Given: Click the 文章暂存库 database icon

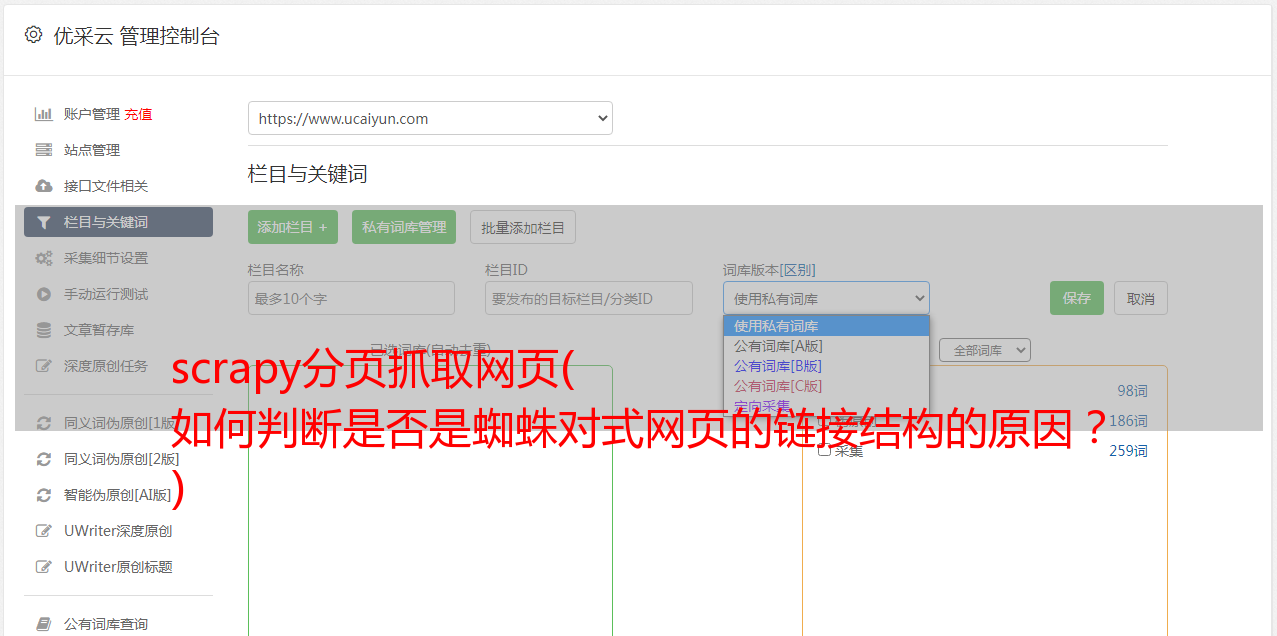Looking at the screenshot, I should point(44,330).
